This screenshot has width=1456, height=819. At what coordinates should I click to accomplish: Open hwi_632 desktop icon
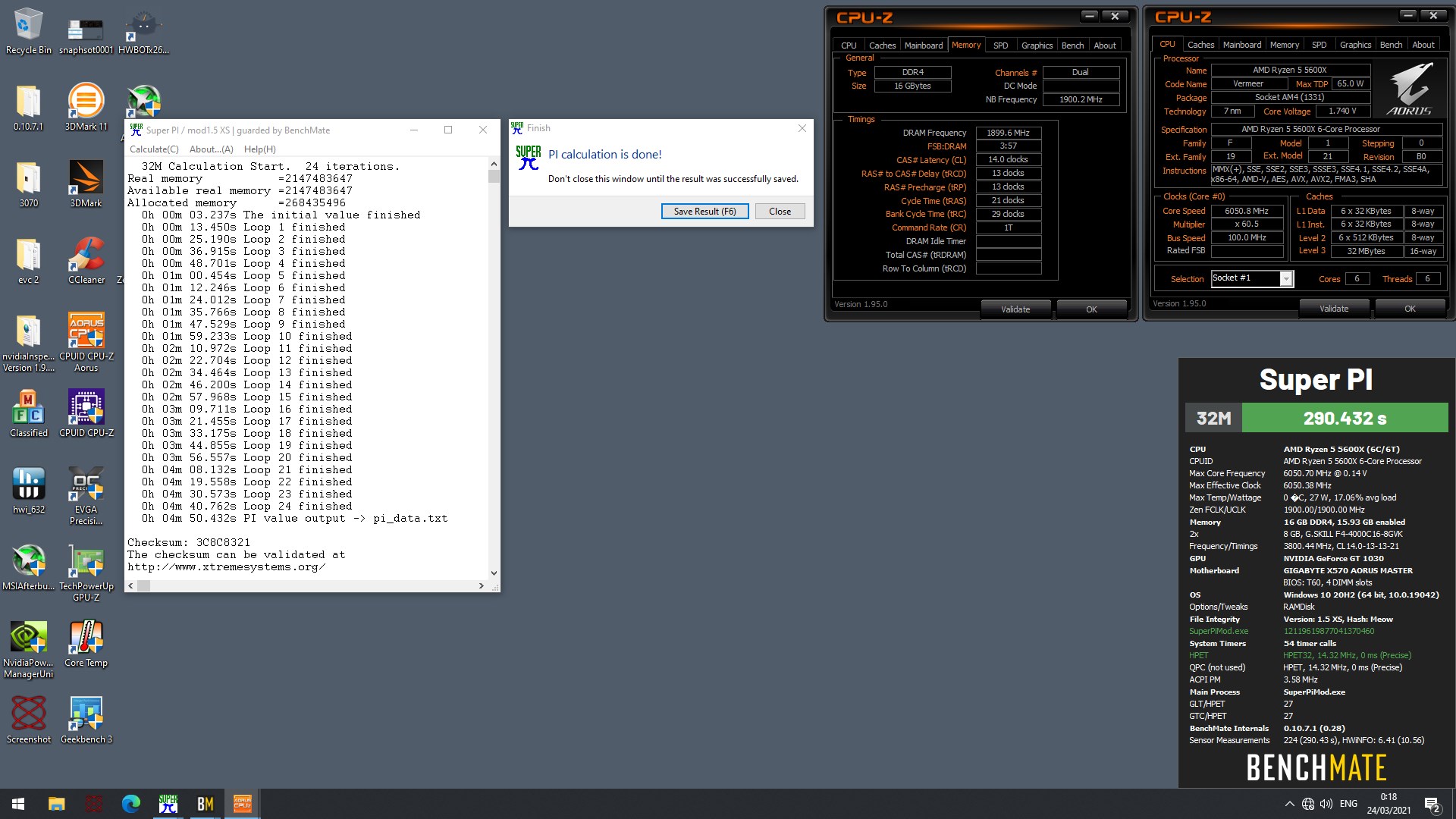coord(28,491)
